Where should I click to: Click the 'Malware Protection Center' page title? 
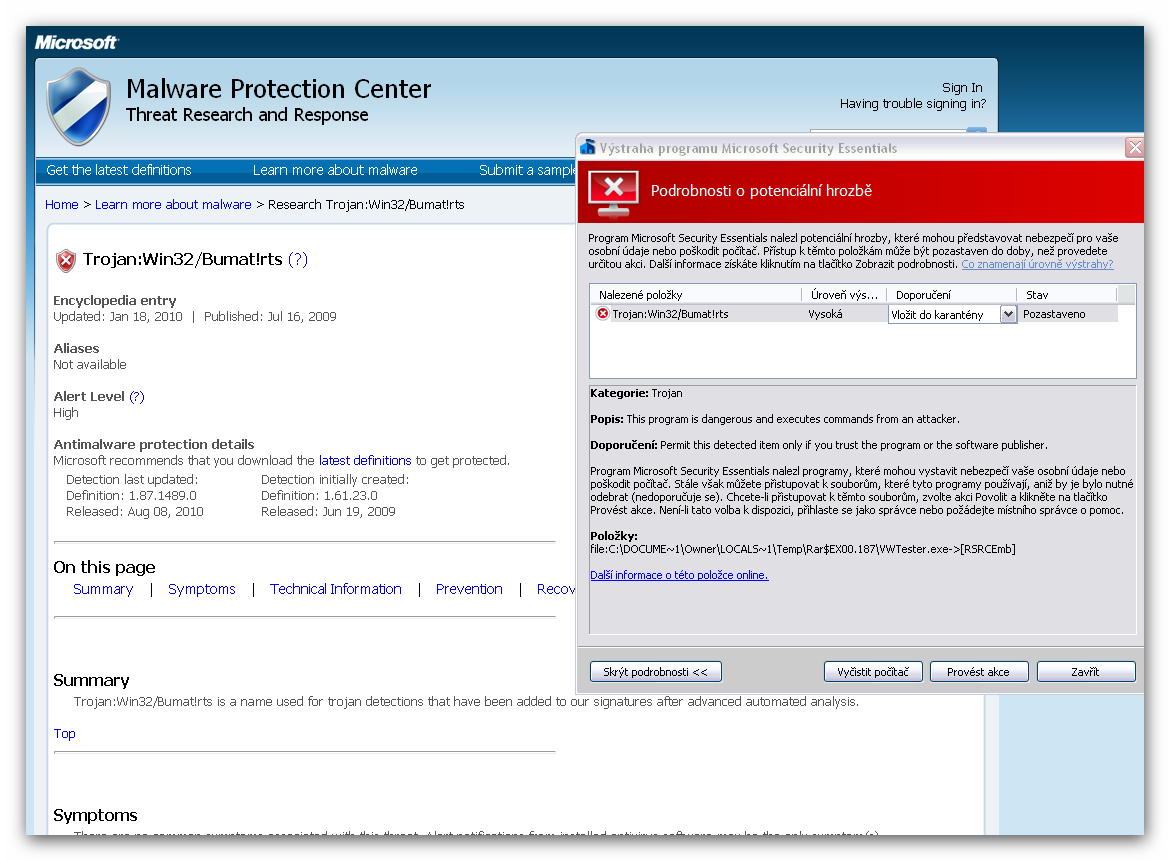coord(278,89)
